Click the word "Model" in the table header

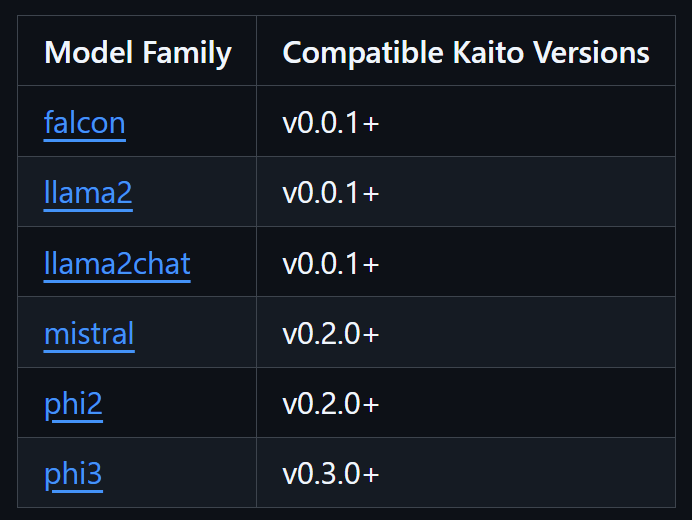[x=84, y=52]
